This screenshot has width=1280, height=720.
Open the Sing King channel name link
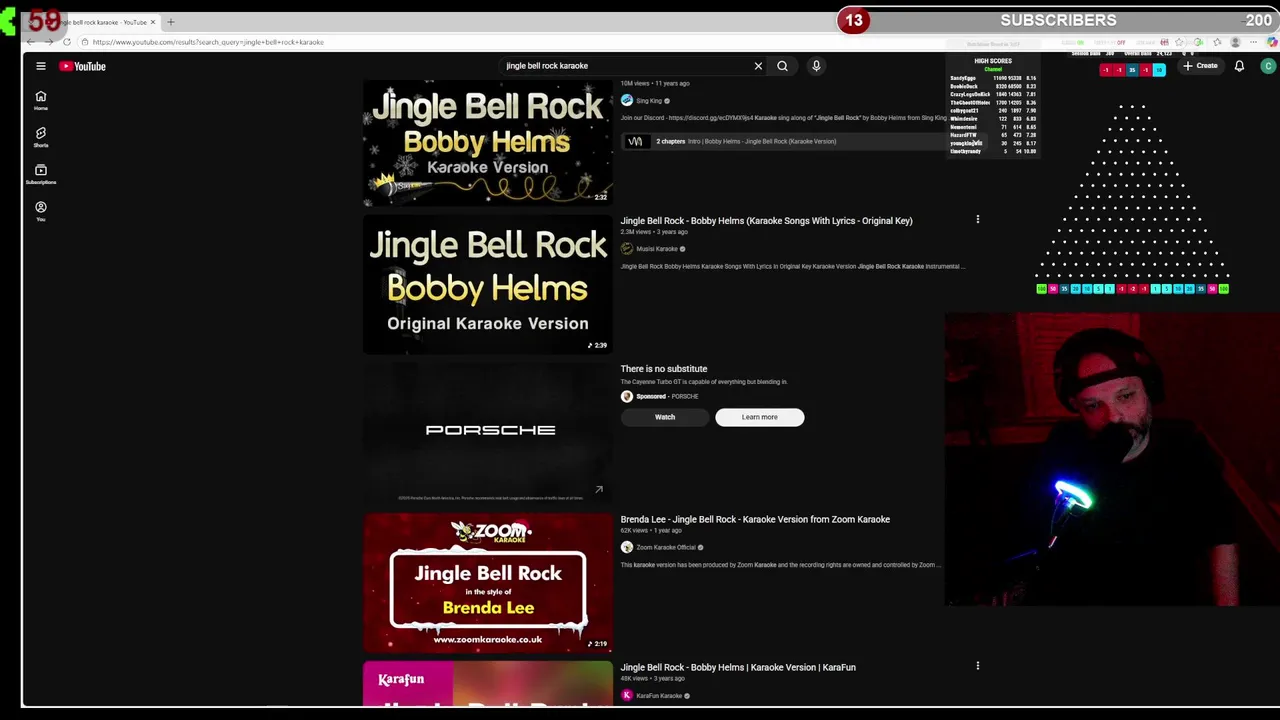[649, 101]
